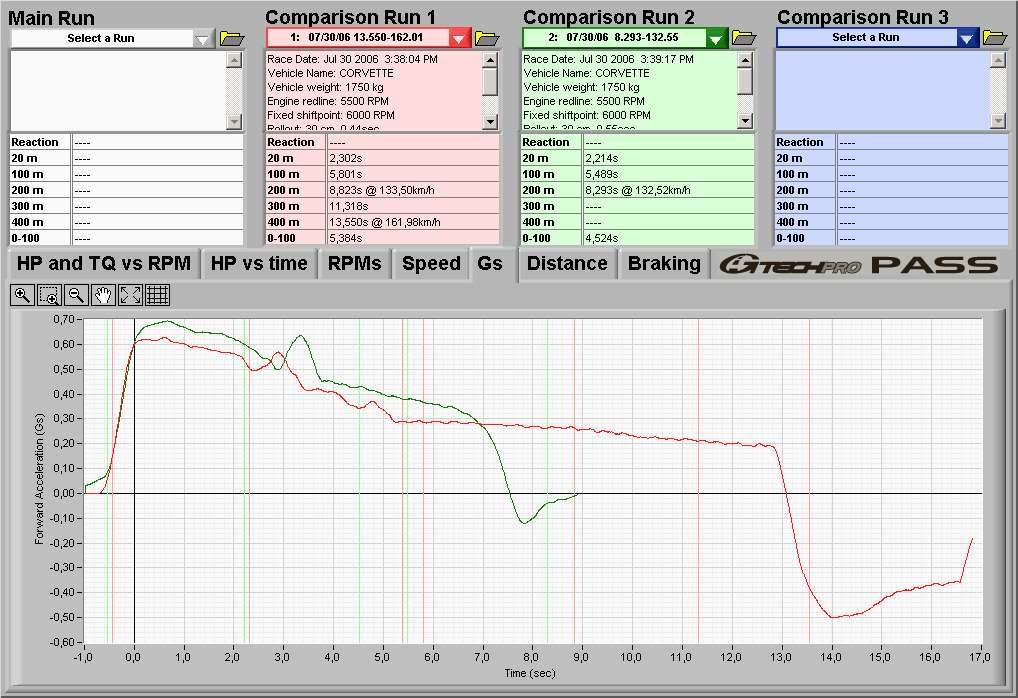The height and width of the screenshot is (698, 1018).
Task: Open the Distance tab
Action: 567,264
